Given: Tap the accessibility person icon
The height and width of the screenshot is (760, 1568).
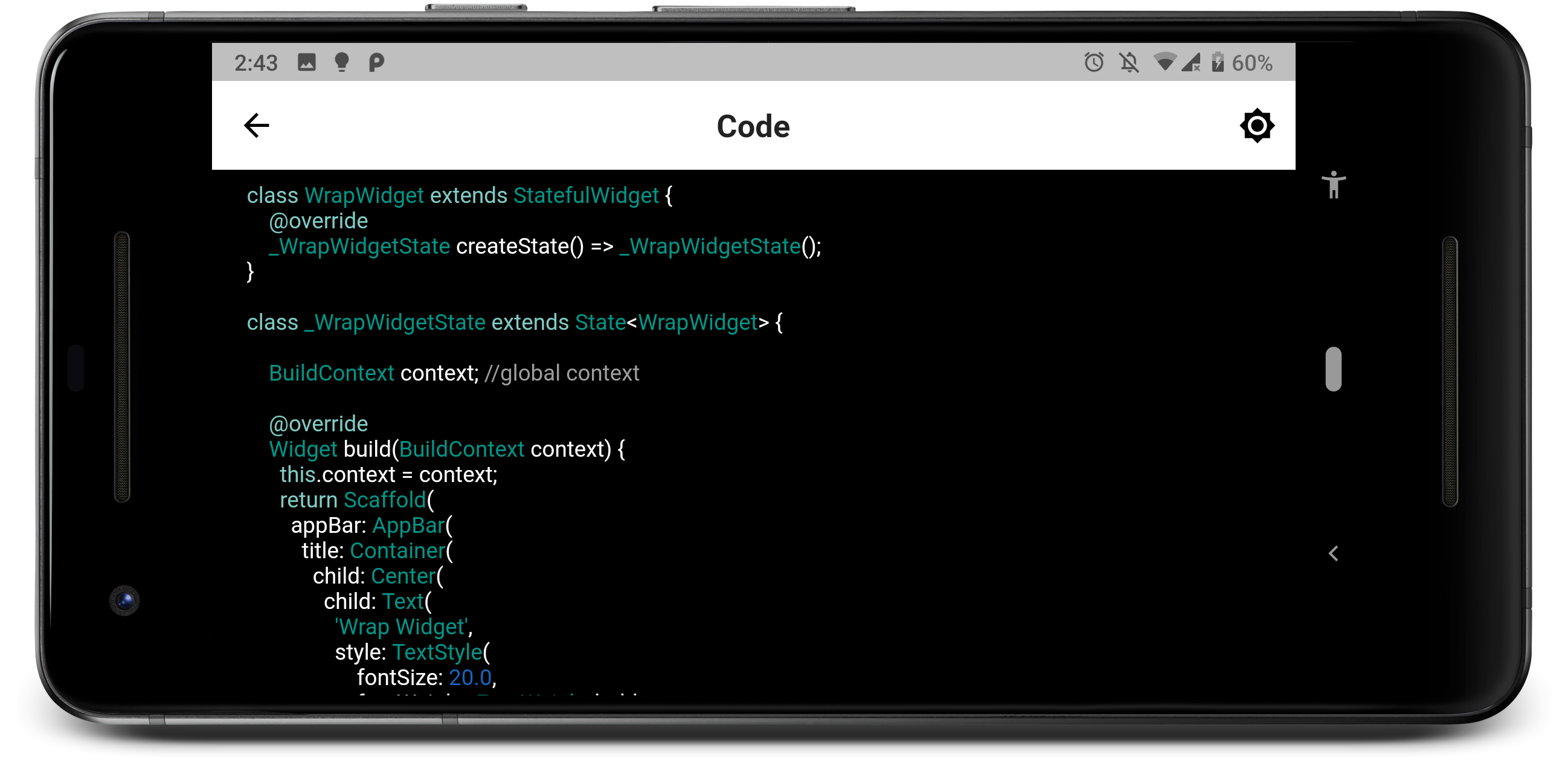Looking at the screenshot, I should [x=1333, y=184].
